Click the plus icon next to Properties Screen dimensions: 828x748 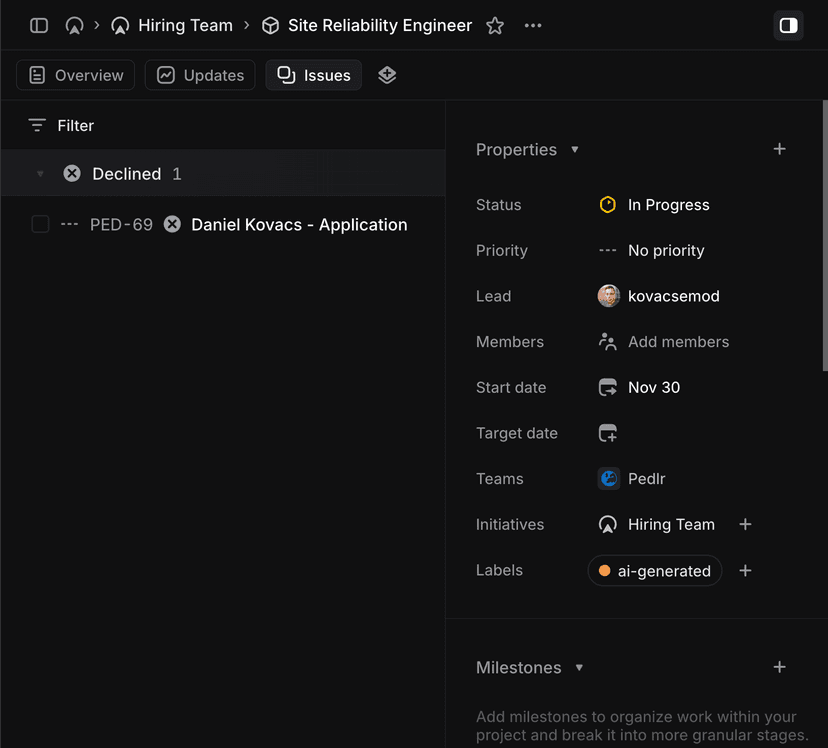coord(779,149)
